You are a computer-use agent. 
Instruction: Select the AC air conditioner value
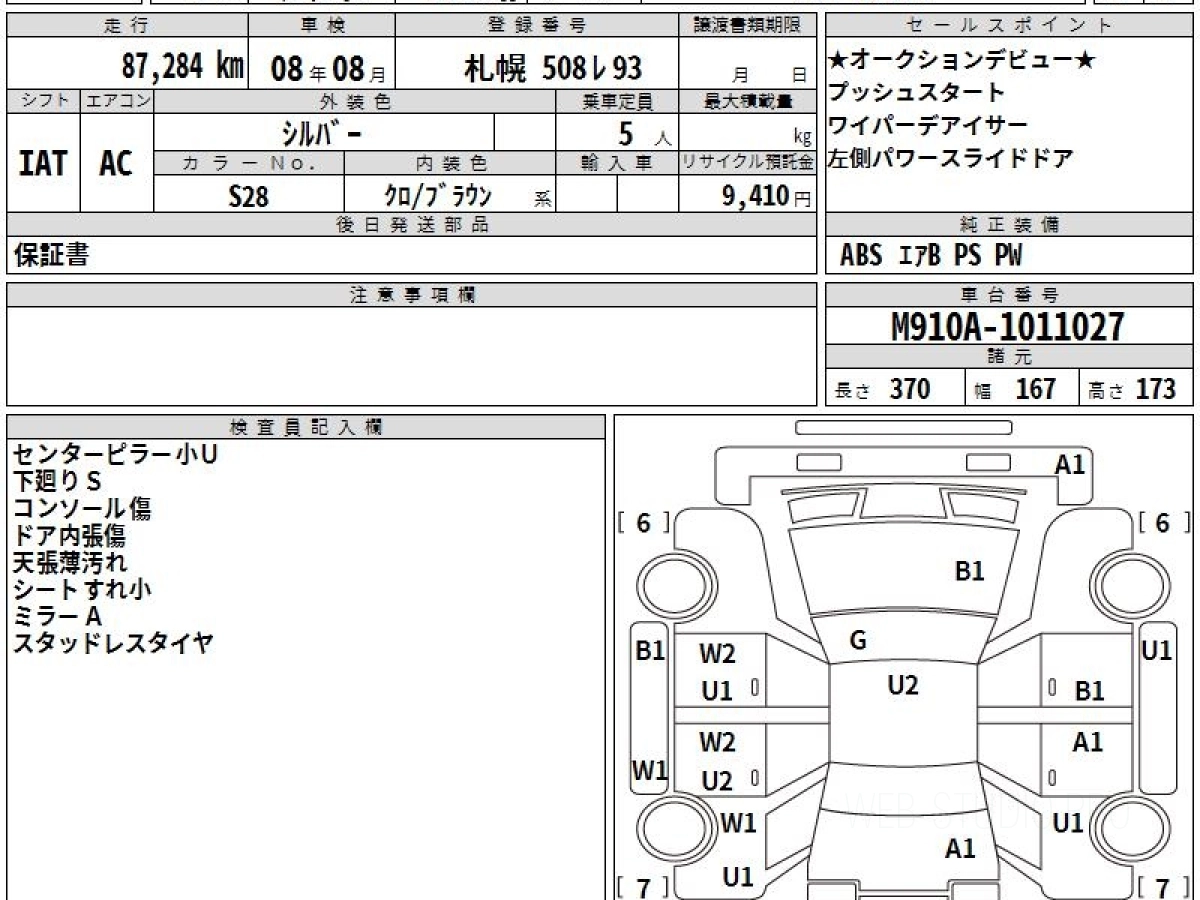116,163
